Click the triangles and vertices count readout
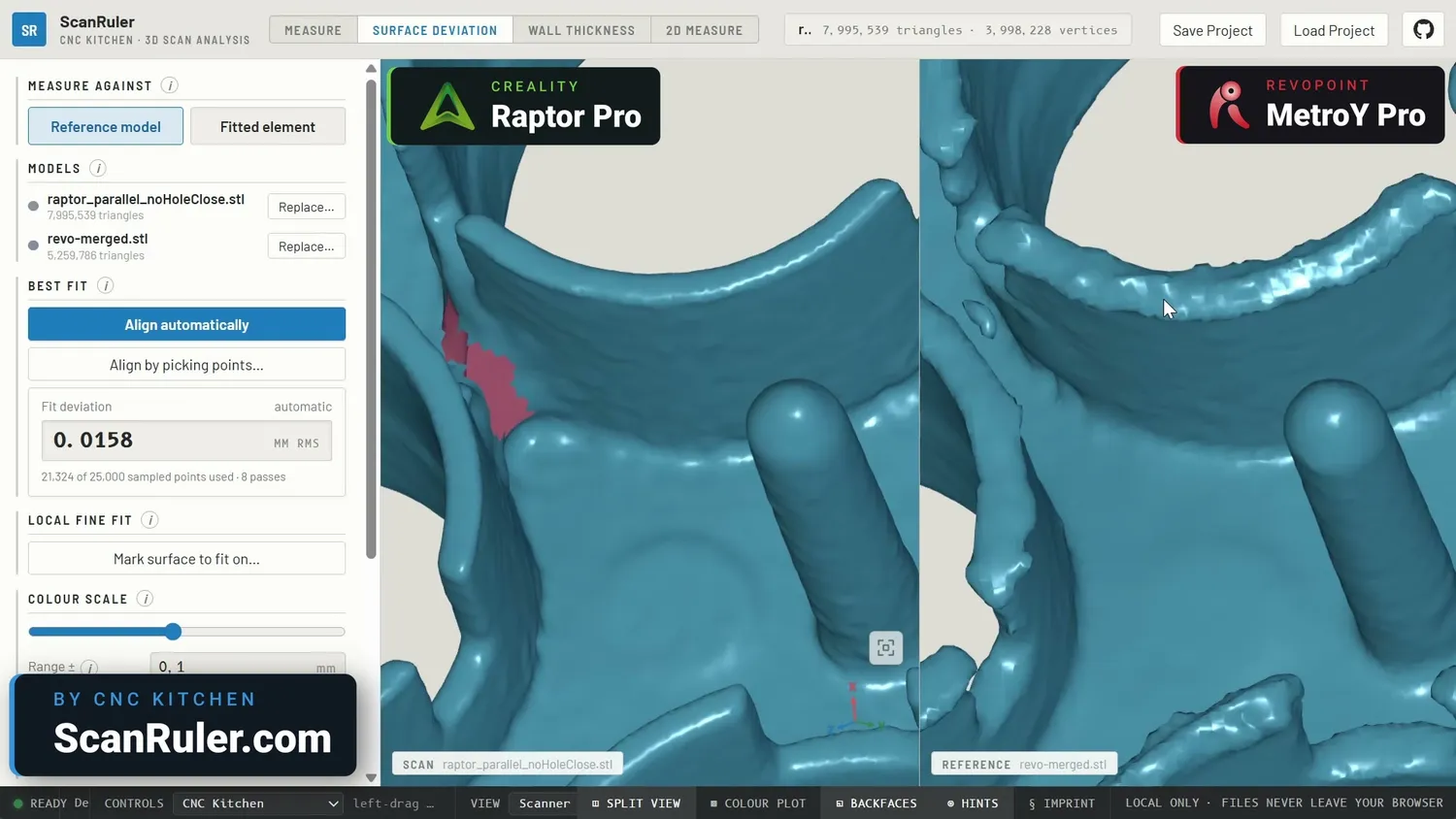This screenshot has height=819, width=1456. (x=957, y=30)
